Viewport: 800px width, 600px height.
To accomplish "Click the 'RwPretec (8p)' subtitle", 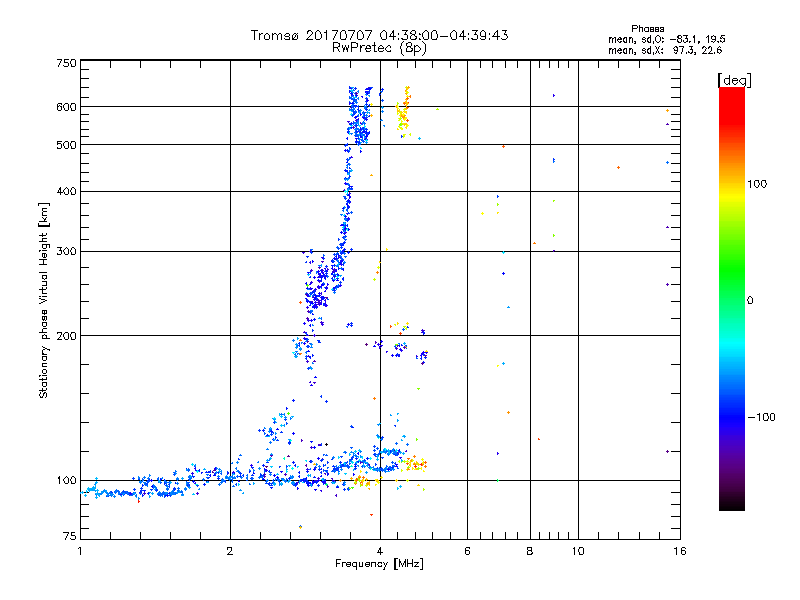I will 379,48.
